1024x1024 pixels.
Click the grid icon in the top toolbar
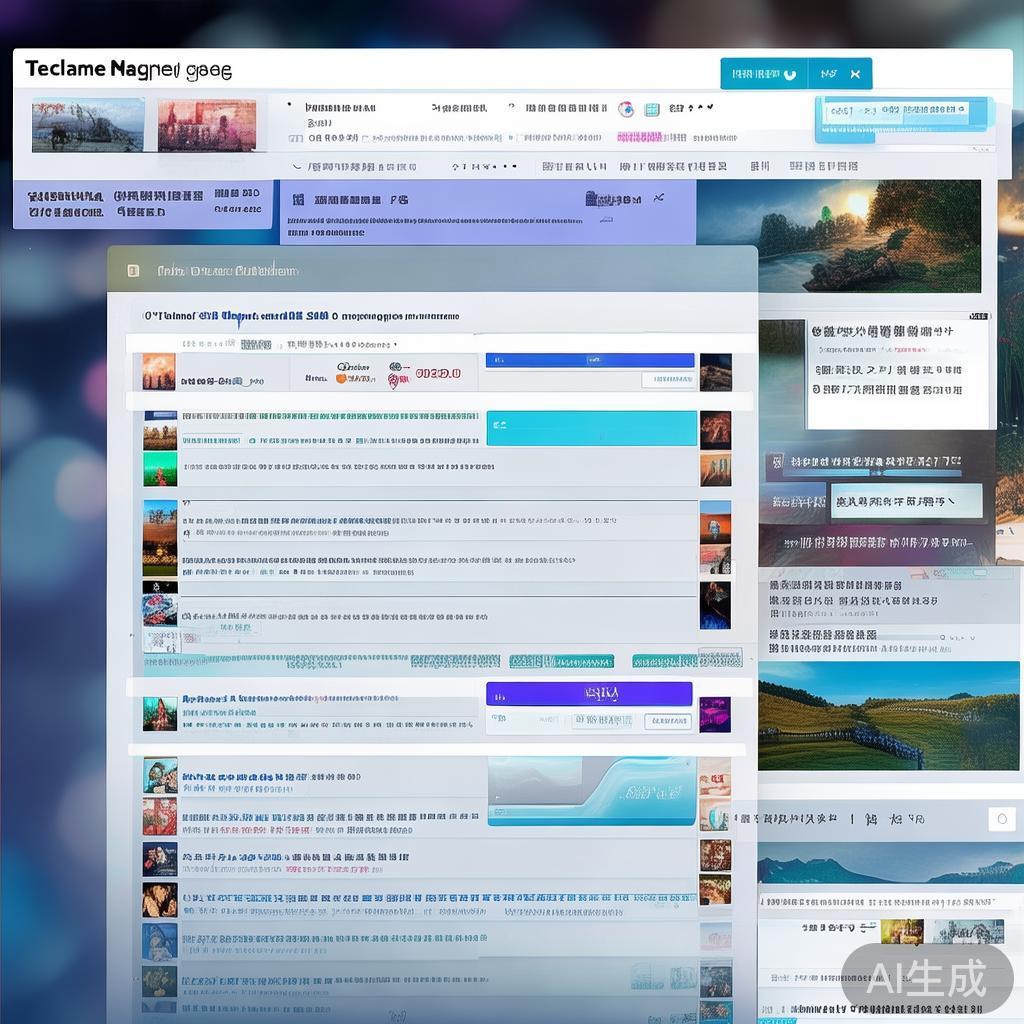652,109
